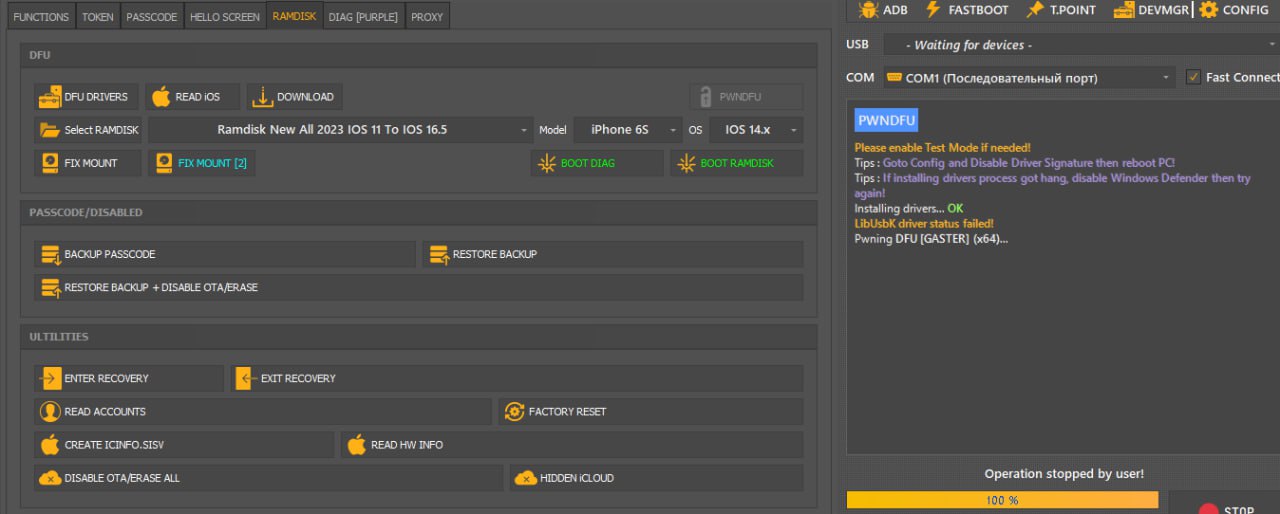Click the RESTORE BACKUP + DISABLE OTA/ERASE icon
Screen dimensions: 1280x514
pos(49,288)
